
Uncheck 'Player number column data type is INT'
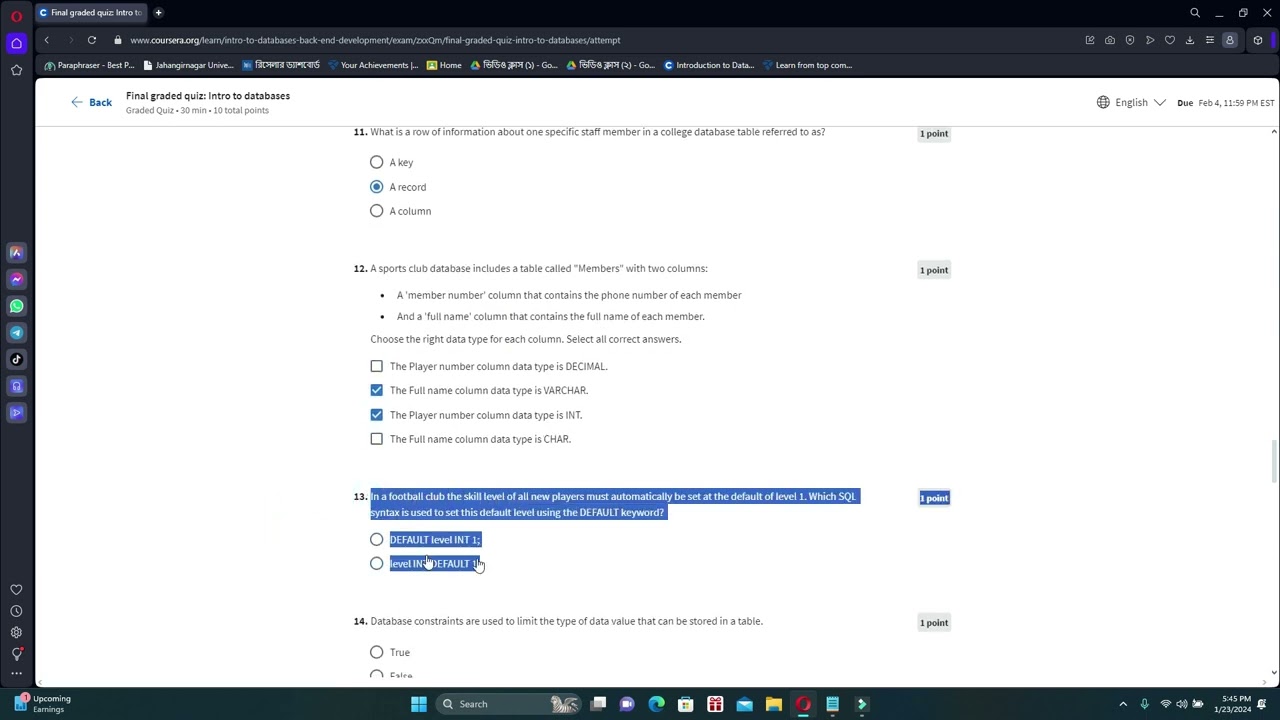(x=376, y=415)
